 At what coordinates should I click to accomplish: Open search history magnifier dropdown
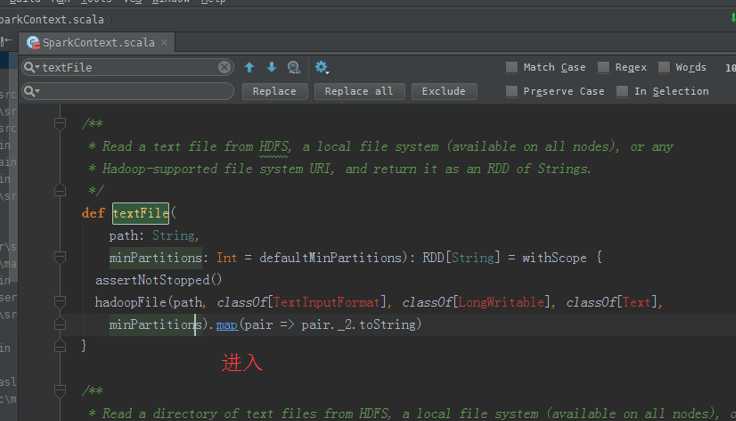31,68
